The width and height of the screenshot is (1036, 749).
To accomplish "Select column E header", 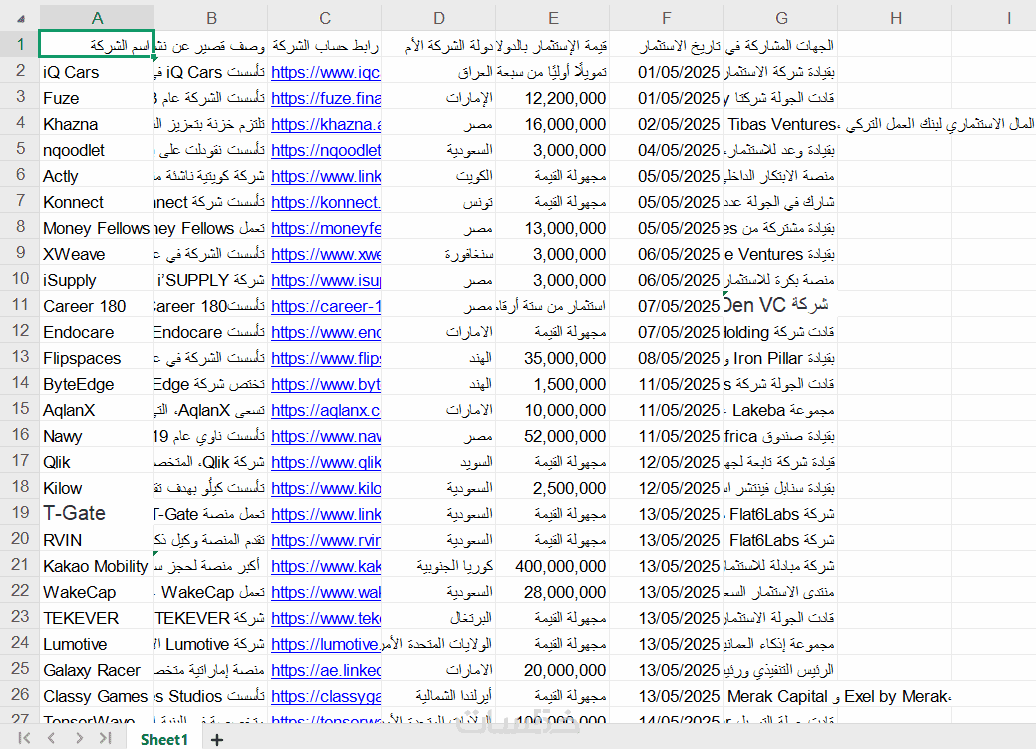I will pyautogui.click(x=553, y=18).
